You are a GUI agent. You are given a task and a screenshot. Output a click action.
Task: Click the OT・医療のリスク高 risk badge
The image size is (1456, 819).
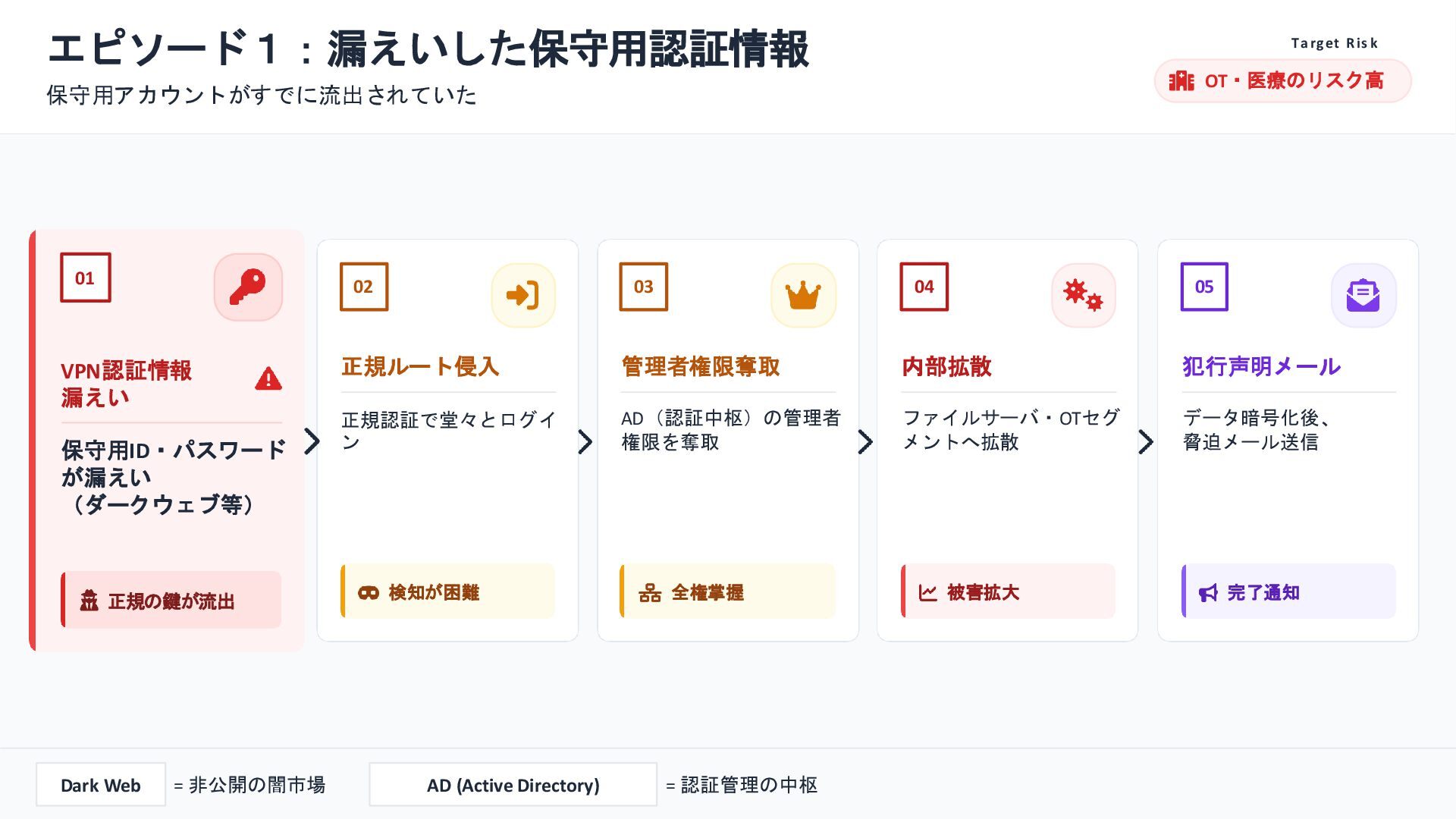click(x=1282, y=80)
